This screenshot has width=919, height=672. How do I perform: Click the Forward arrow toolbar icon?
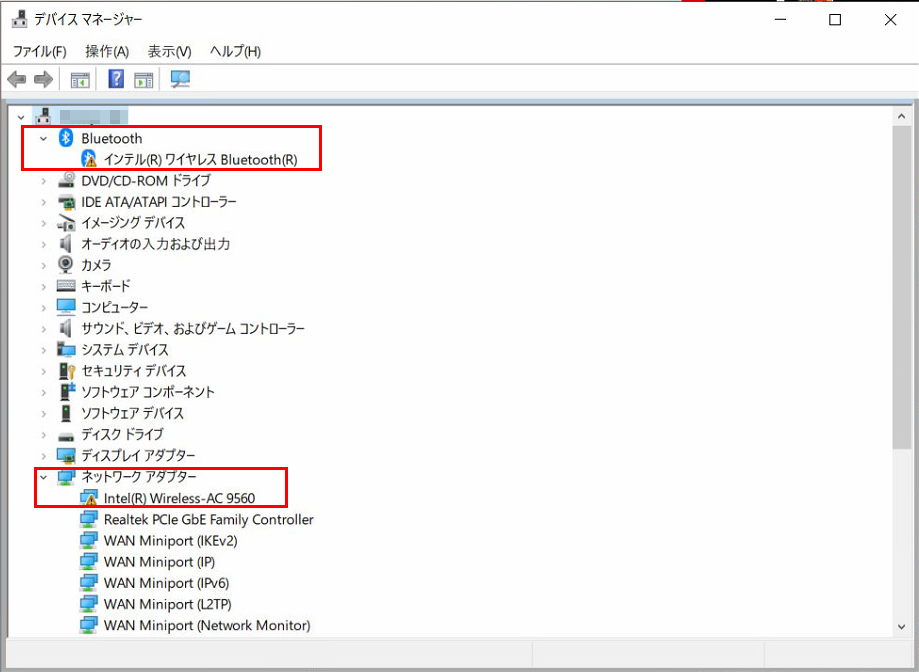(x=43, y=79)
